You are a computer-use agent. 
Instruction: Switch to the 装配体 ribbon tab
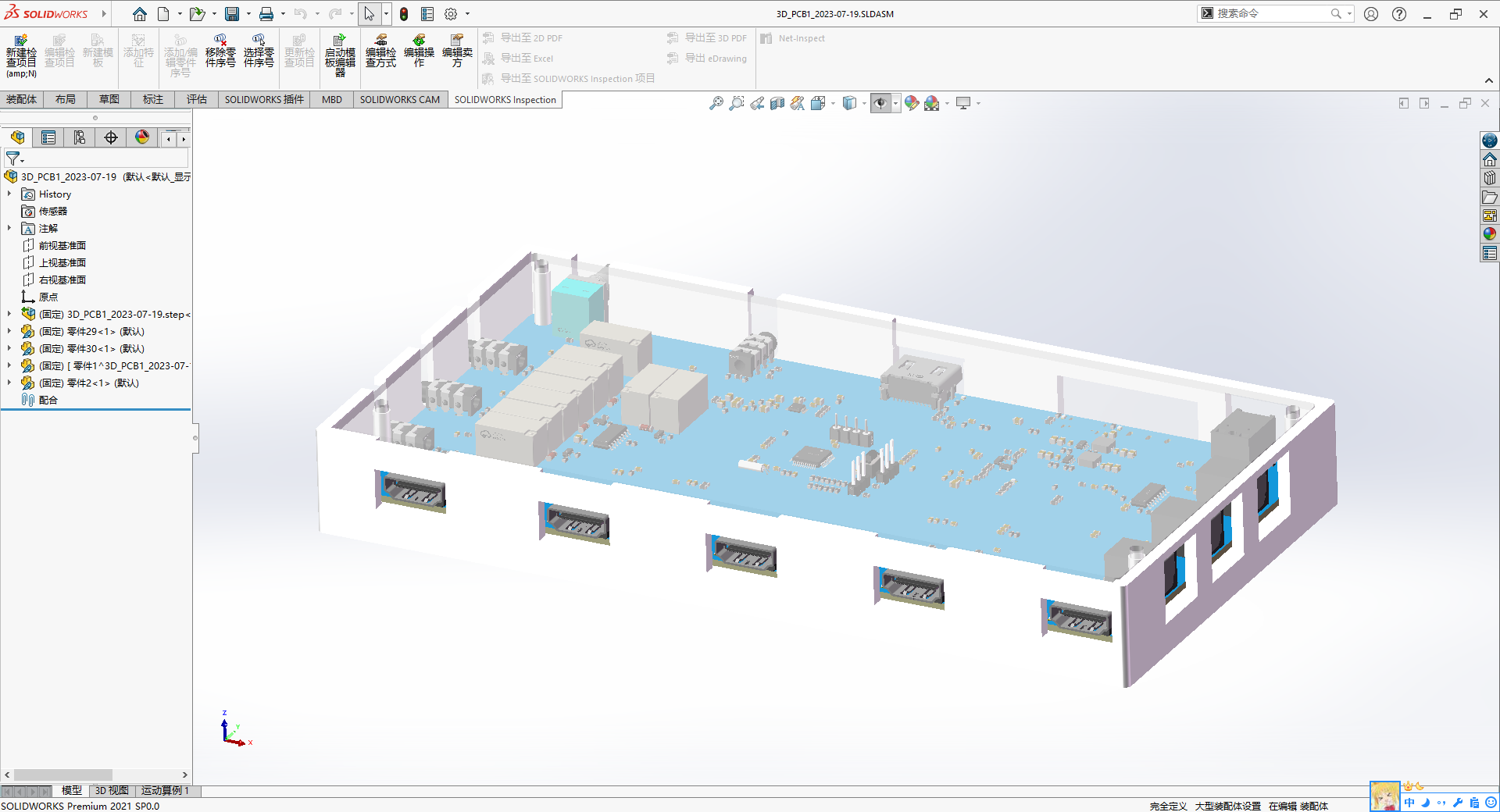point(21,99)
